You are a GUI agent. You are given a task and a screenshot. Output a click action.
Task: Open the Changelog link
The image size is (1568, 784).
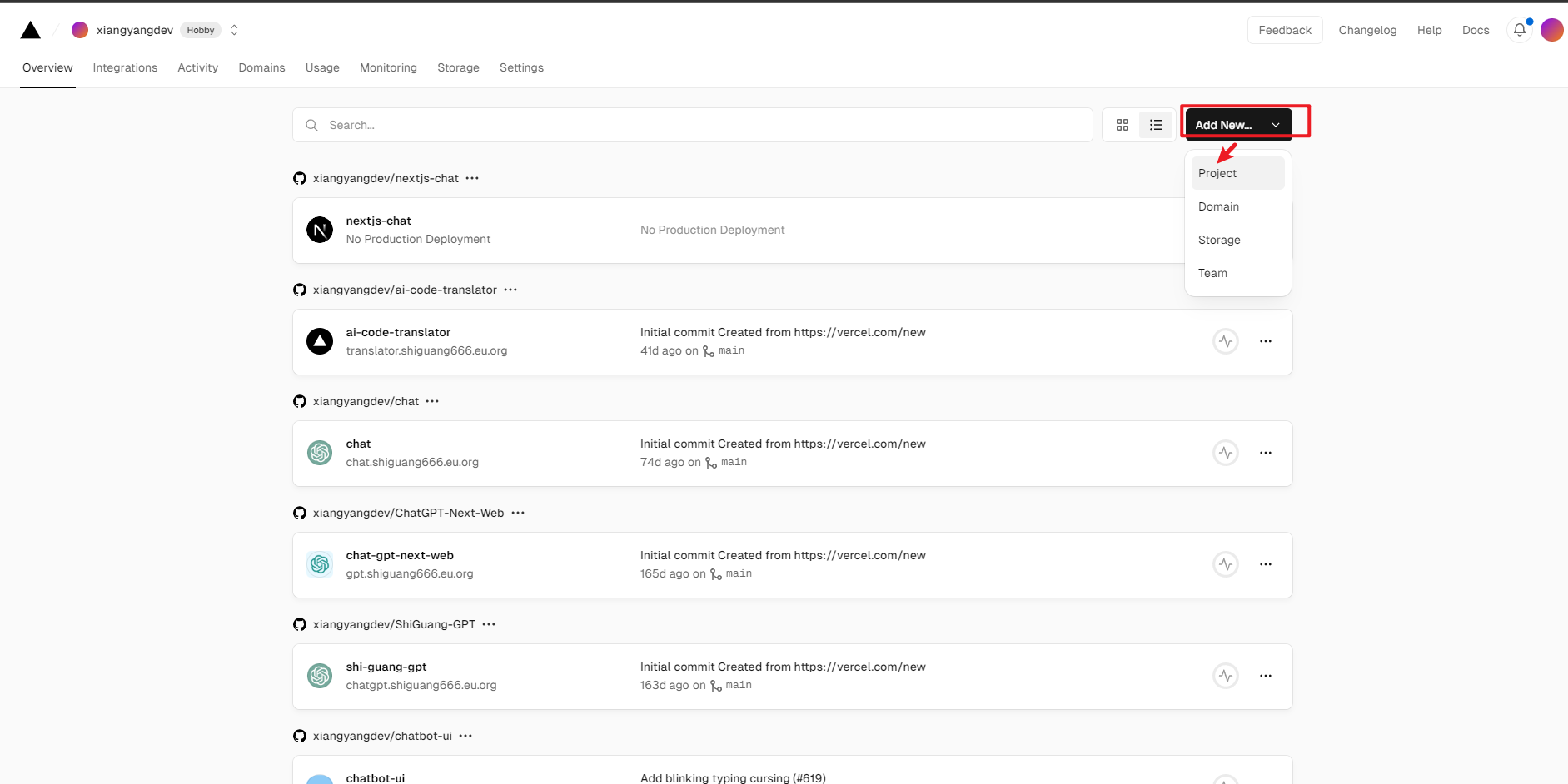1367,30
